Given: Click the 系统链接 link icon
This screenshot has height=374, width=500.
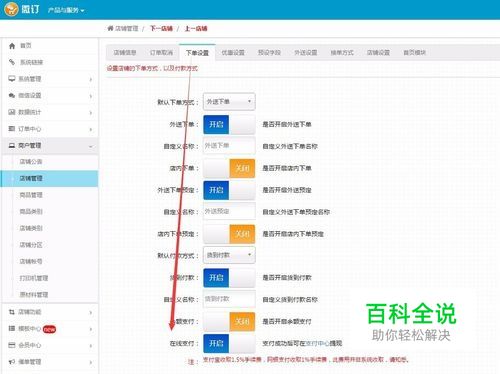Looking at the screenshot, I should 12,62.
